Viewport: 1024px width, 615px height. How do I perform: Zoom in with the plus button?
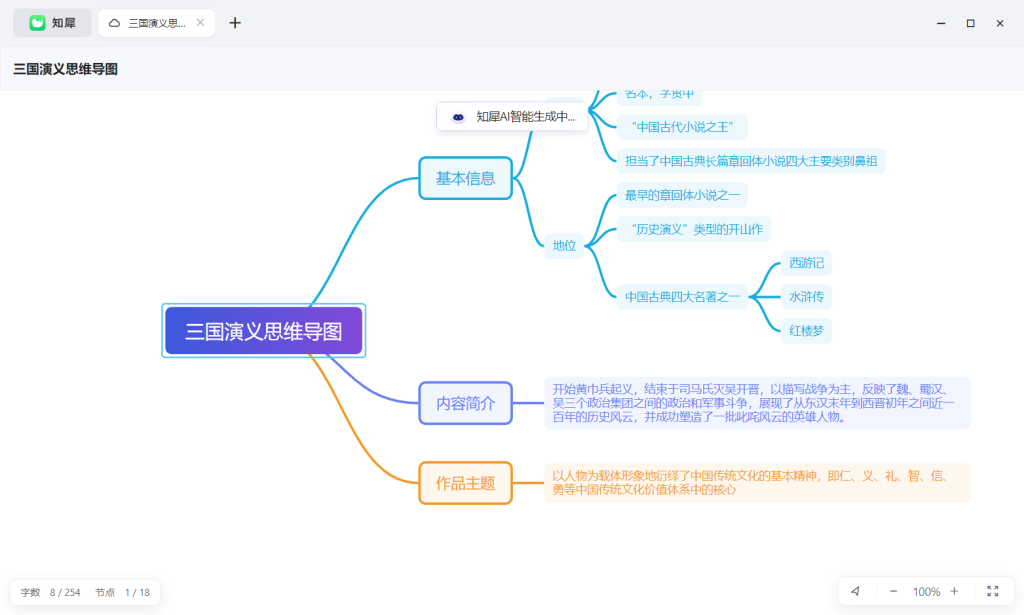click(954, 591)
